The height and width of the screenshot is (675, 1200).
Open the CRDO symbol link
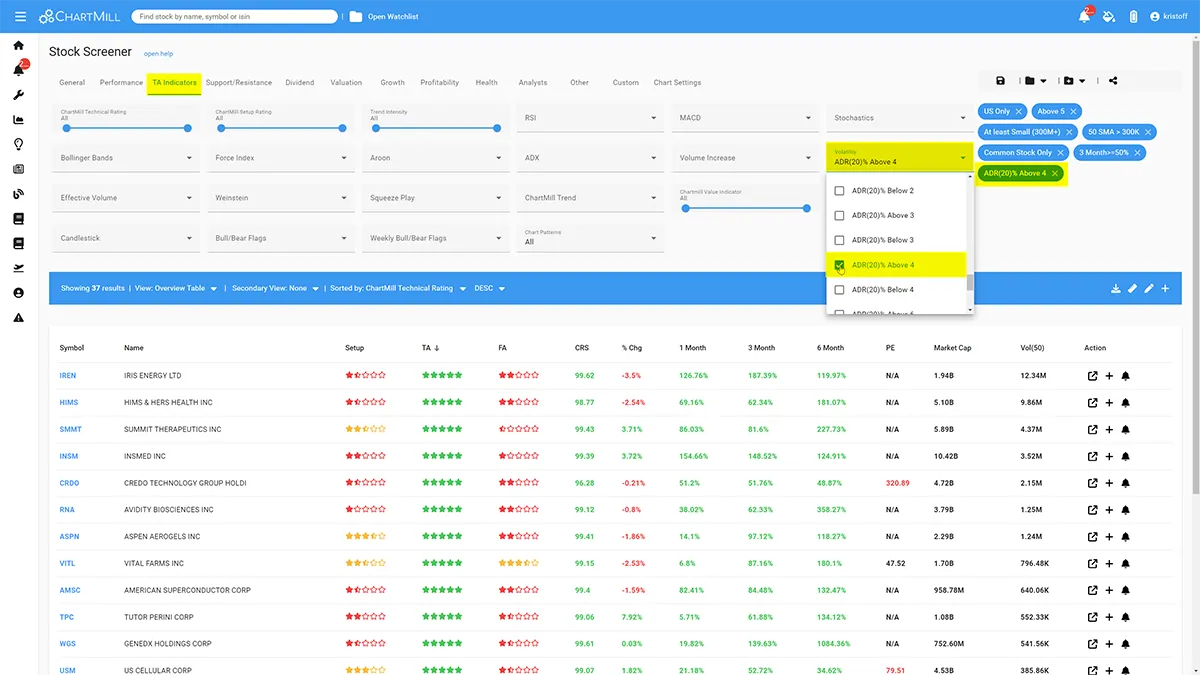[x=69, y=483]
